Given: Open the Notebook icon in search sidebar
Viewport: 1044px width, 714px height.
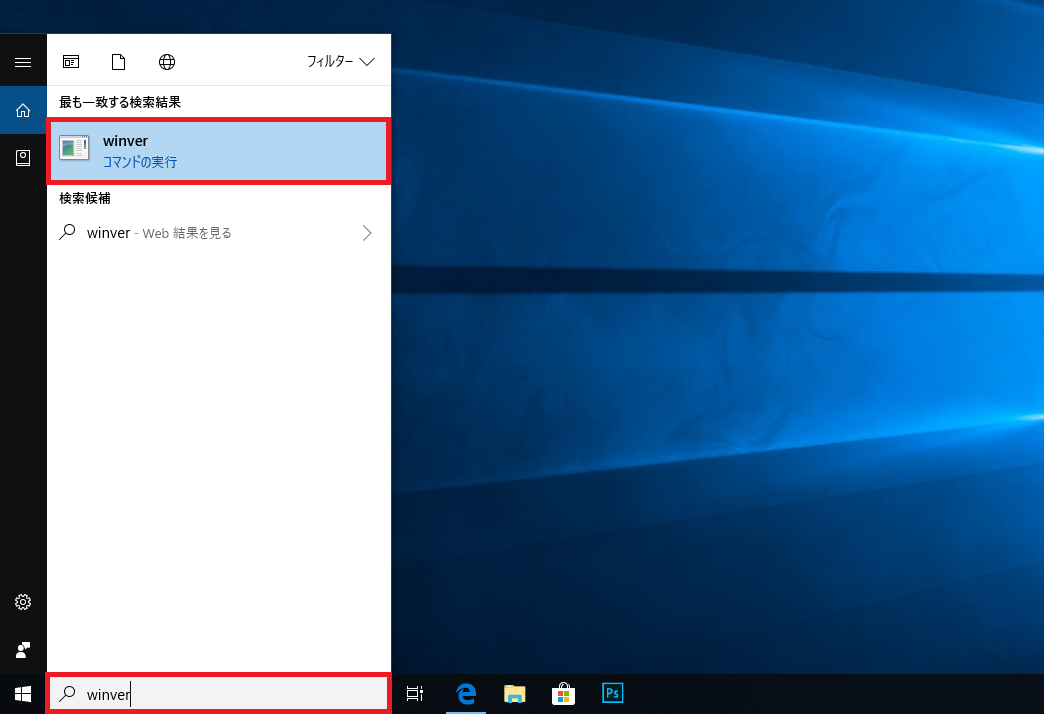Looking at the screenshot, I should pyautogui.click(x=23, y=158).
